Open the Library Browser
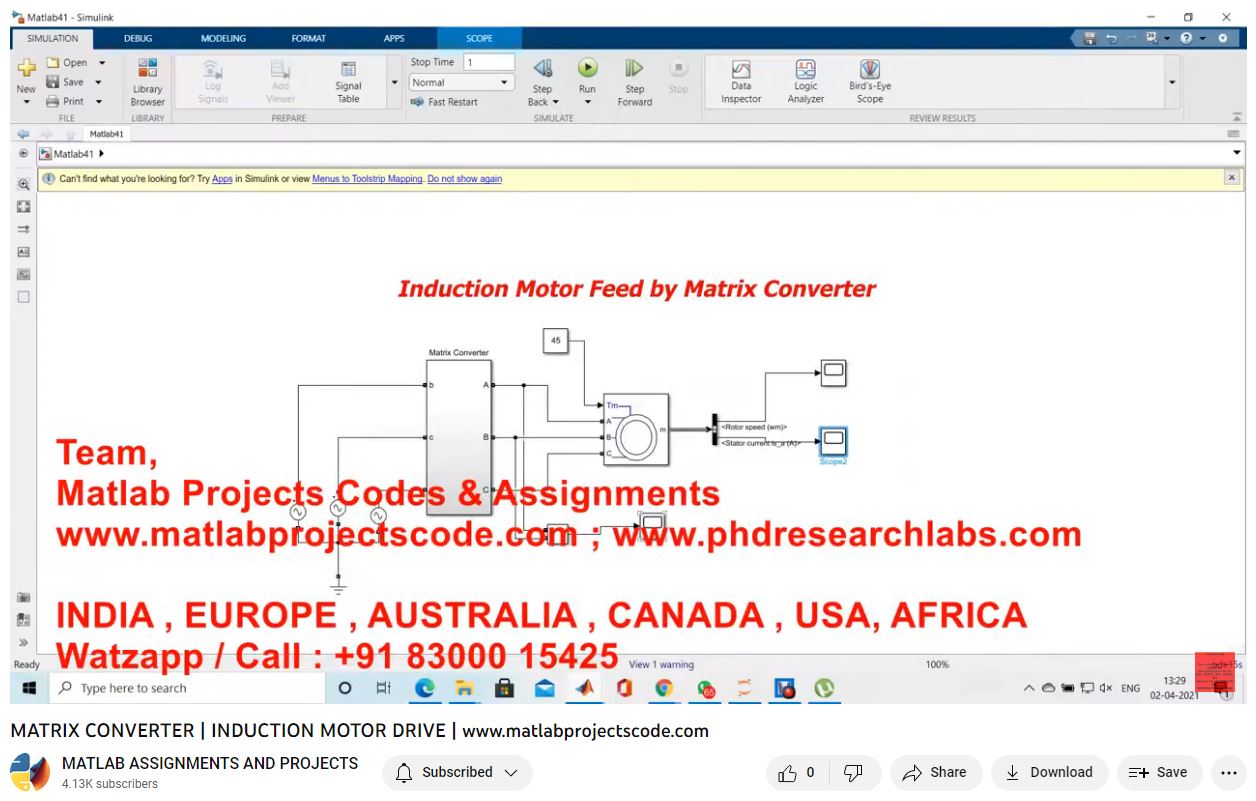 click(x=147, y=82)
